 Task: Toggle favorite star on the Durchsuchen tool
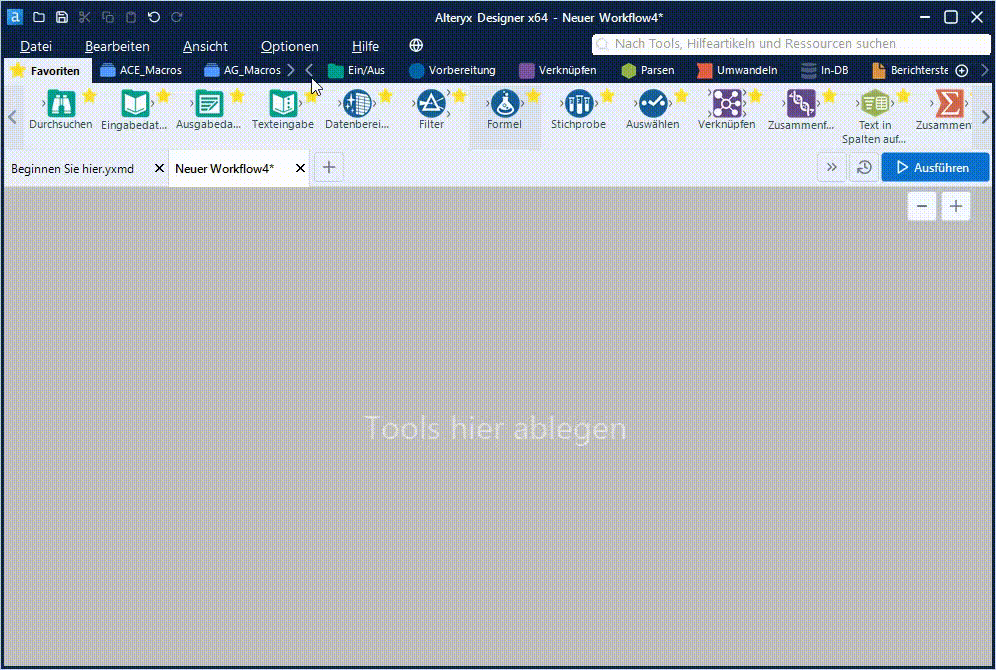coord(89,95)
